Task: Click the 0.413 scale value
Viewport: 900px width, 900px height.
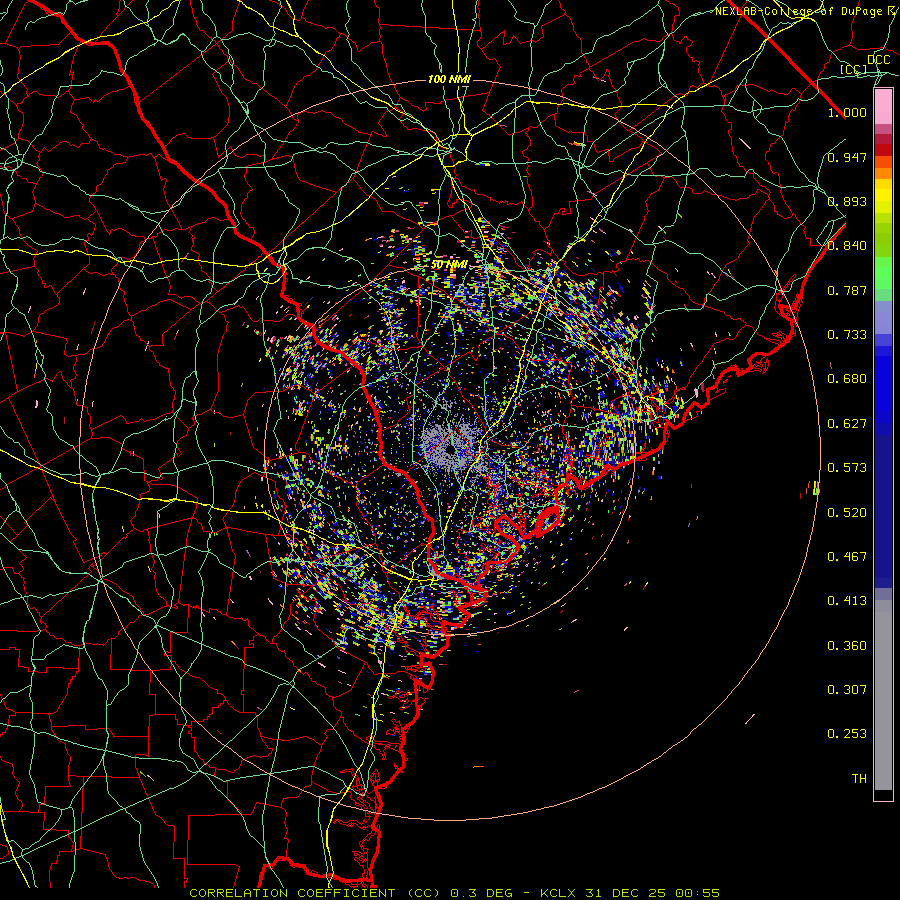Action: 847,601
